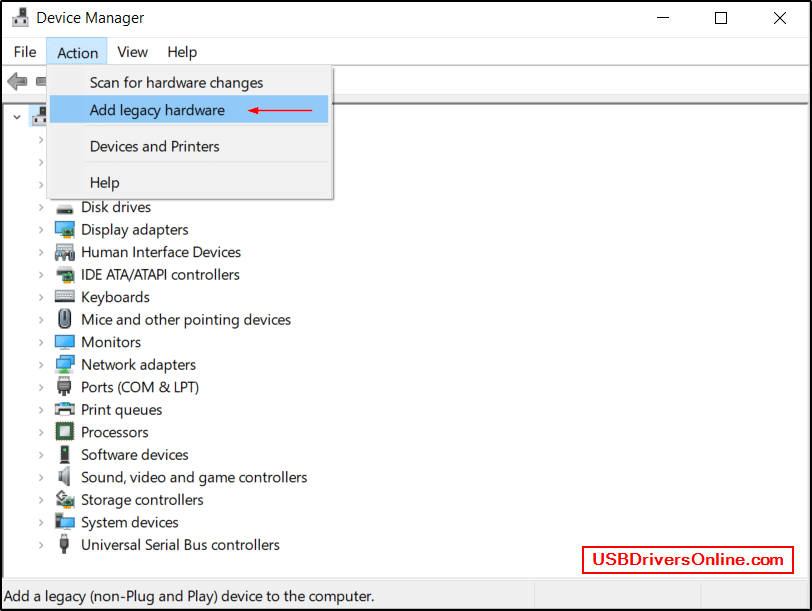Click the Disk drives device icon
Viewport: 812px width, 611px height.
point(65,208)
